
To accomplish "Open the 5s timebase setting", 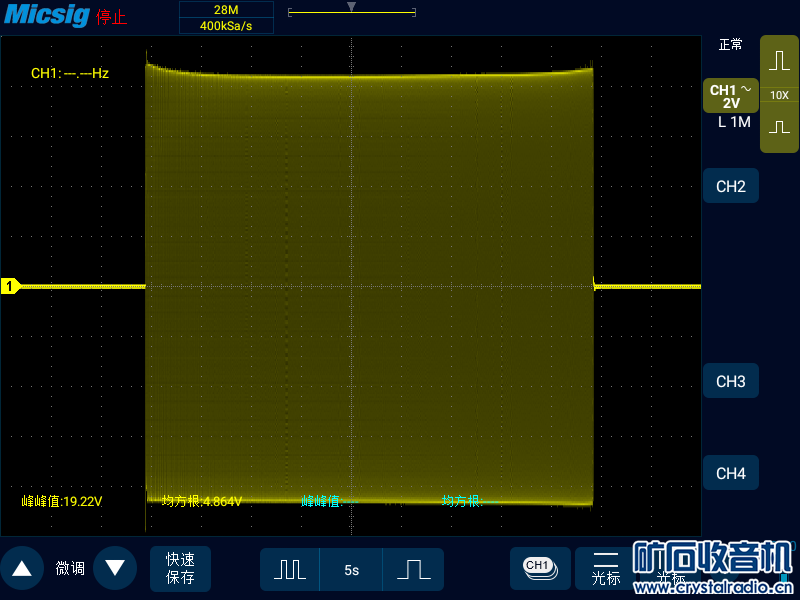I will coord(351,569).
